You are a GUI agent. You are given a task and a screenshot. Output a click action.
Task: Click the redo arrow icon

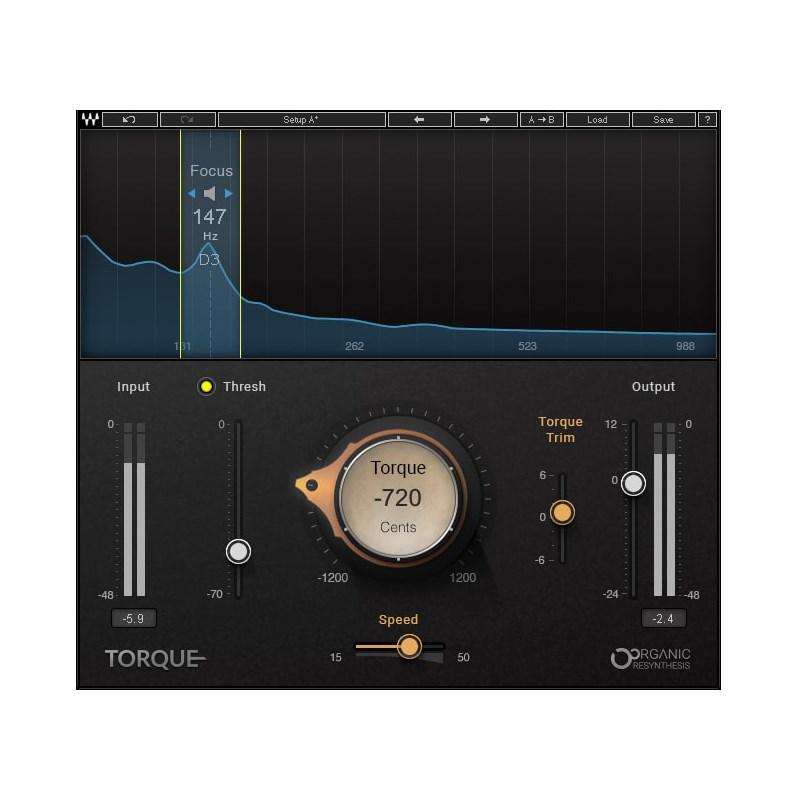point(185,119)
